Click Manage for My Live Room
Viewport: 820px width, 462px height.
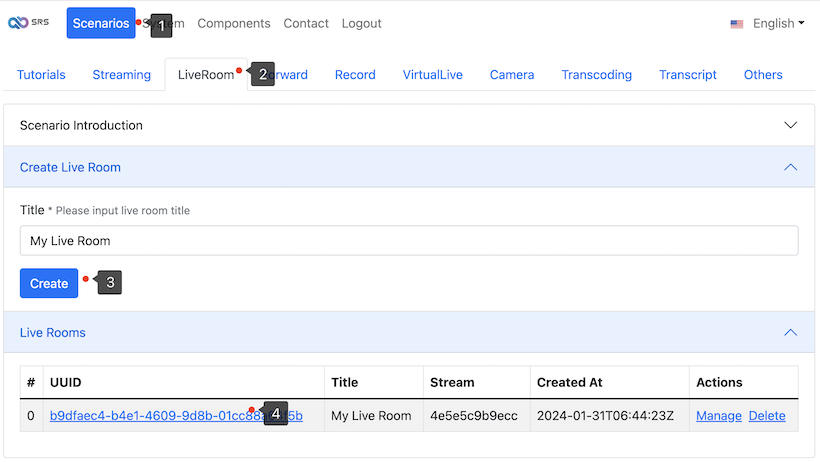[x=719, y=416]
